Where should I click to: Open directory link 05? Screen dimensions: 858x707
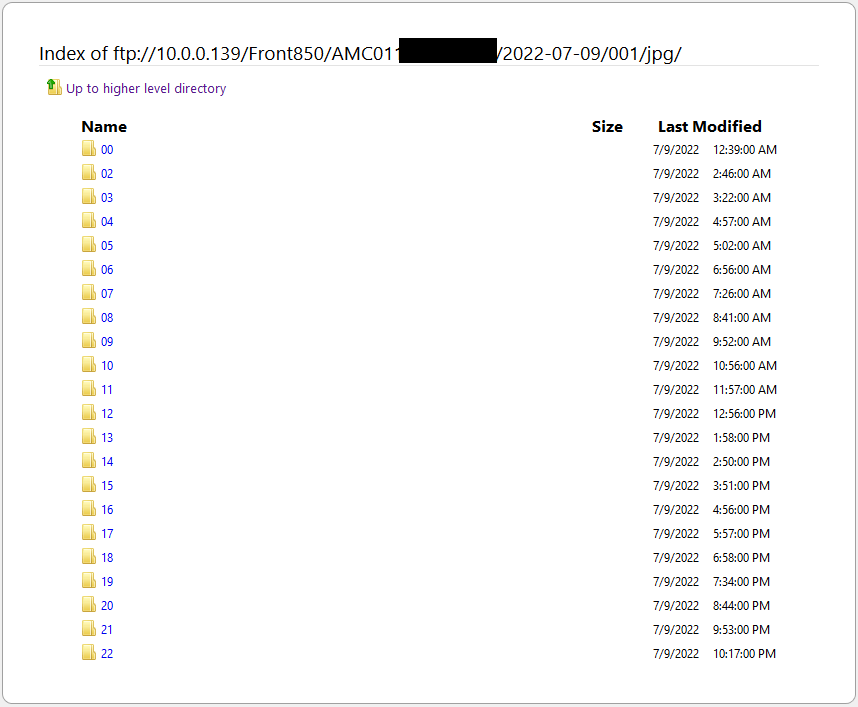pyautogui.click(x=107, y=246)
